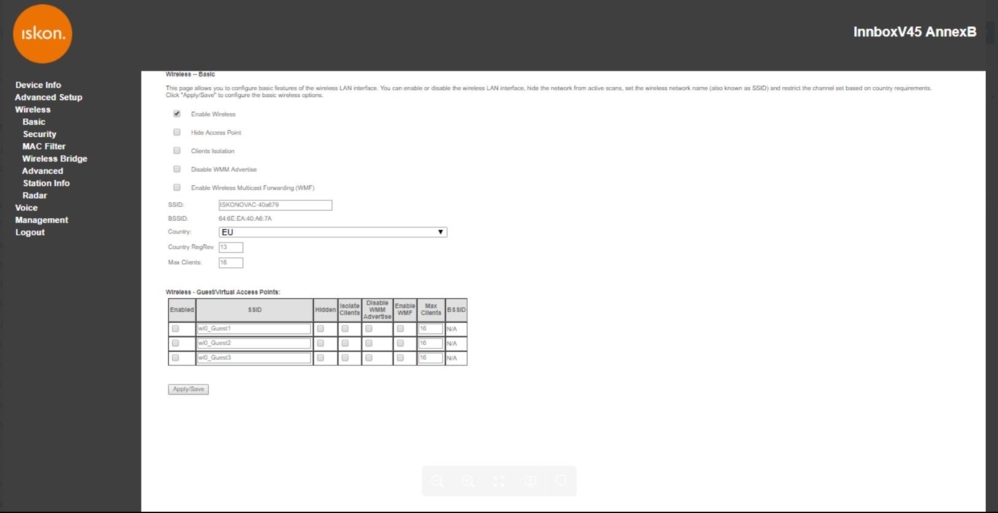This screenshot has height=513, width=998.
Task: Tick Disable WMM Advertise checkbox
Action: point(177,169)
